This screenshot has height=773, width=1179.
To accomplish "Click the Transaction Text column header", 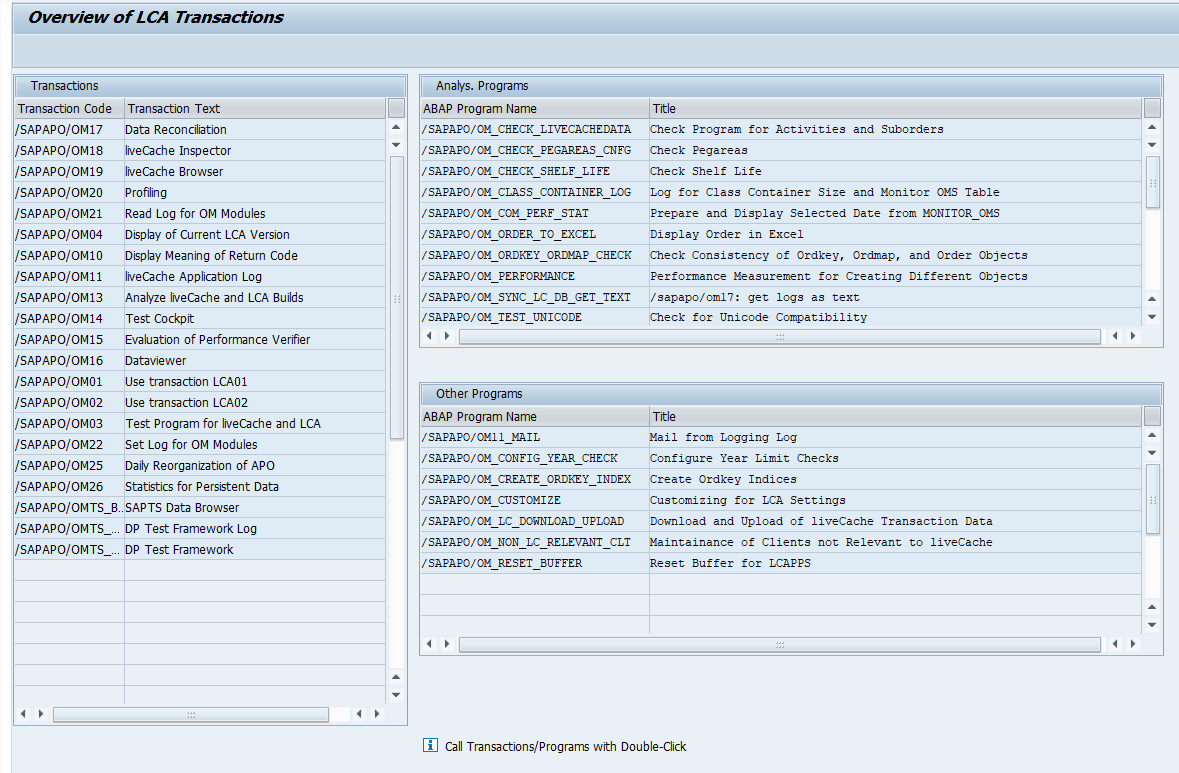I will click(x=254, y=108).
